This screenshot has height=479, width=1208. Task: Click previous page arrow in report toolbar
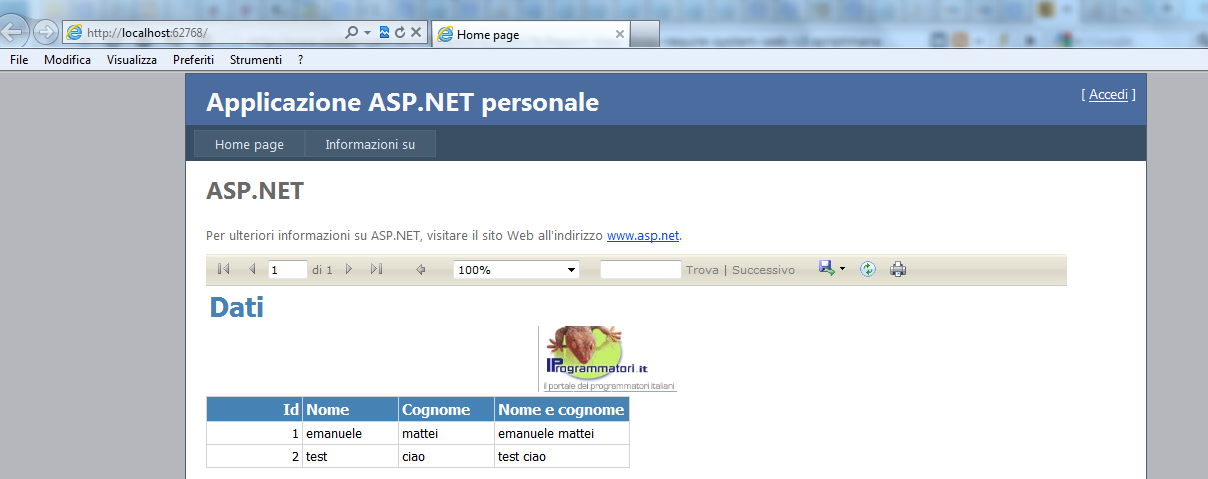tap(252, 269)
